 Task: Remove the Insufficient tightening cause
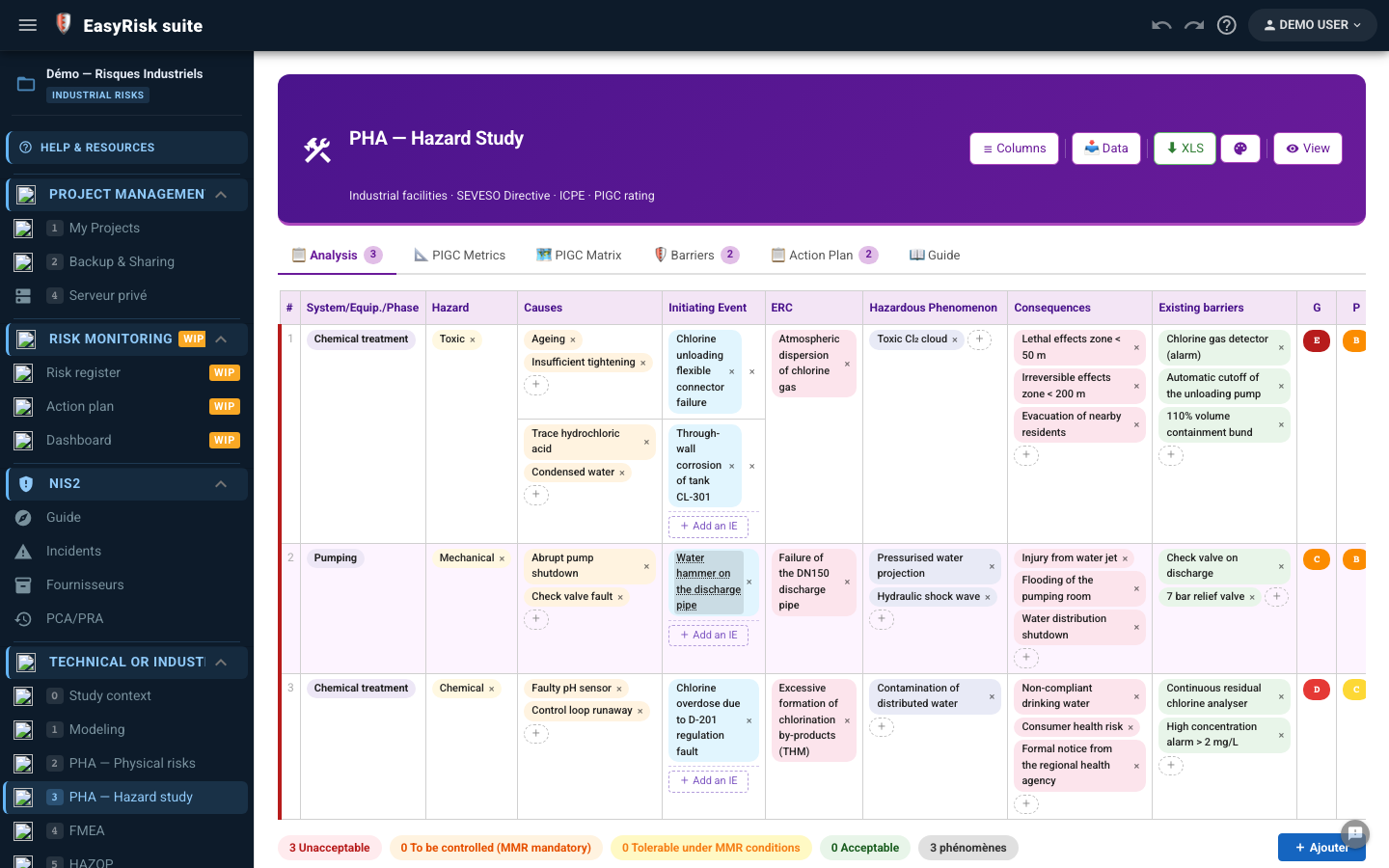click(643, 363)
